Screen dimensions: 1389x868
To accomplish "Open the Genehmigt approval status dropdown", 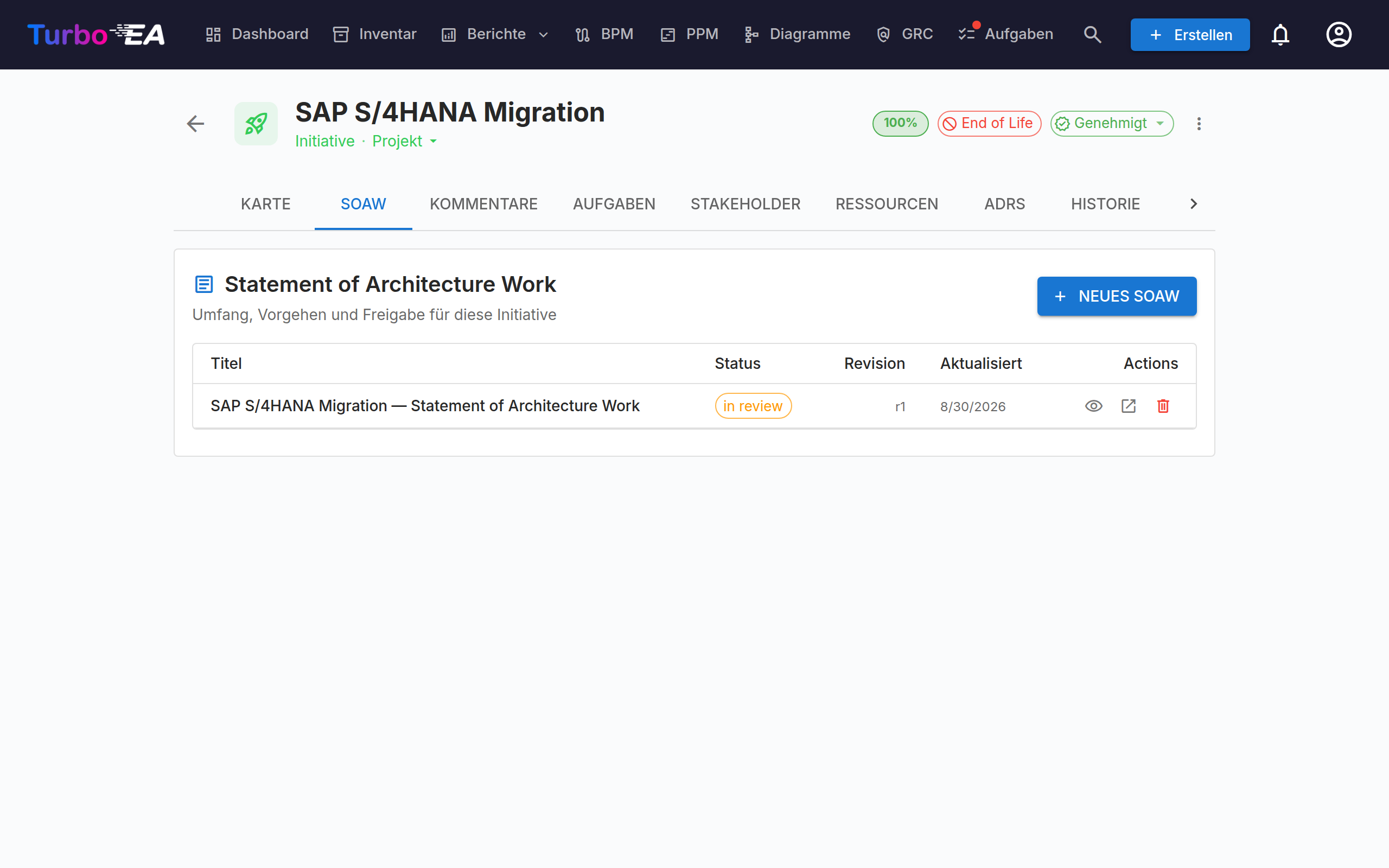I will 1112,124.
